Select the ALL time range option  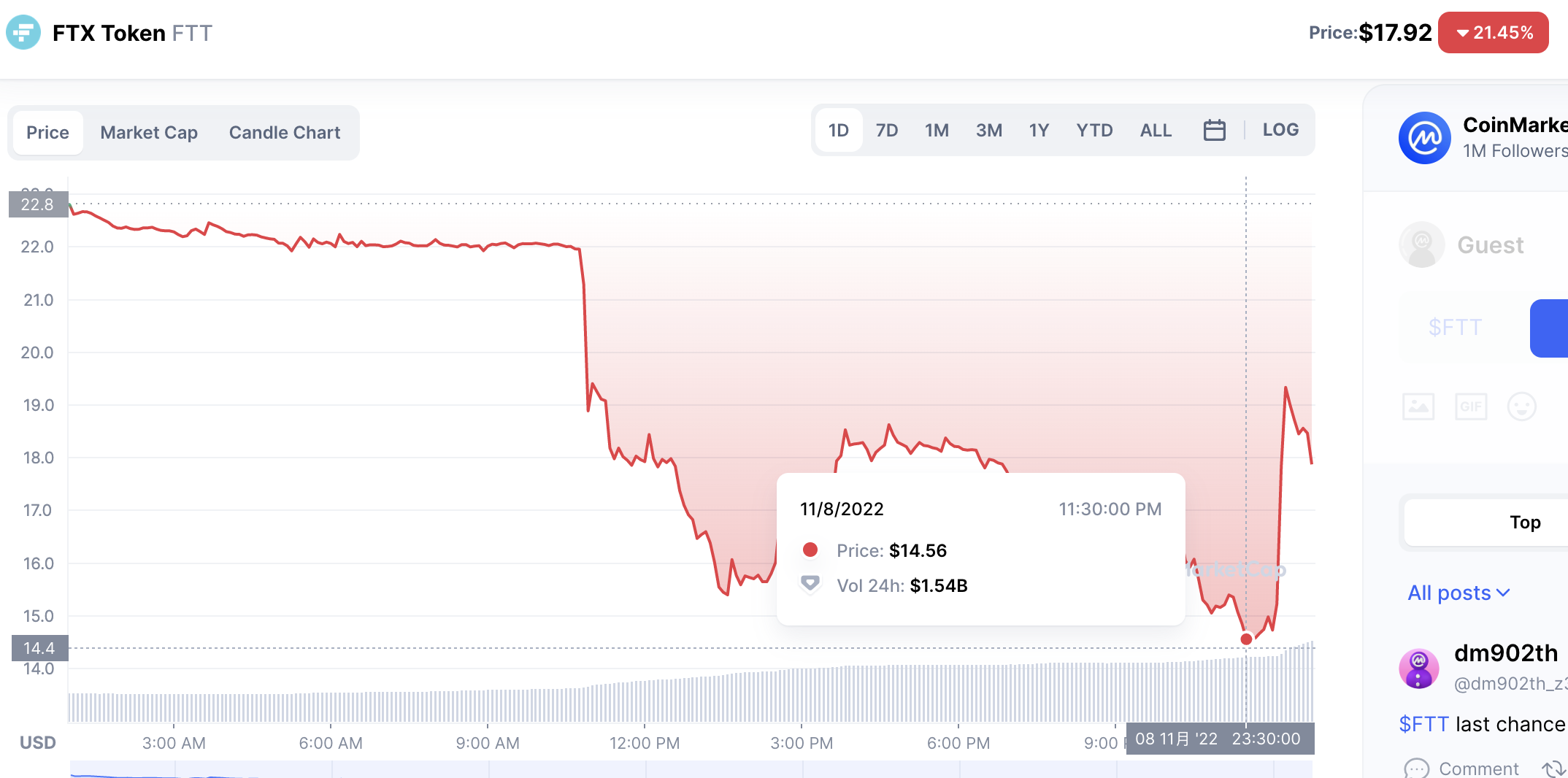pyautogui.click(x=1156, y=131)
